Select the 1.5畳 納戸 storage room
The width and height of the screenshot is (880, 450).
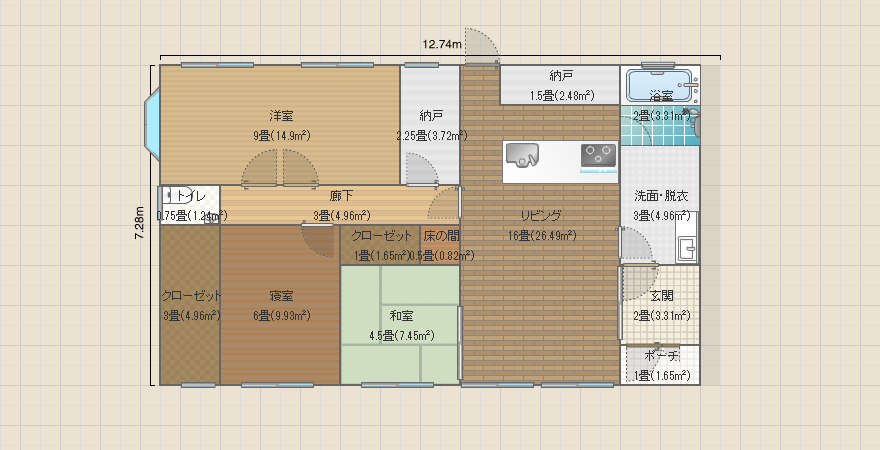pos(560,85)
